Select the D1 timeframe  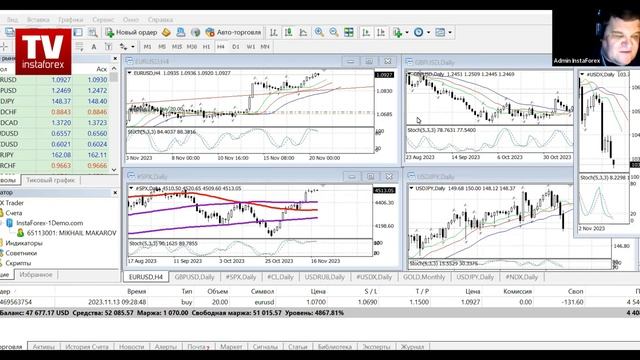236,47
